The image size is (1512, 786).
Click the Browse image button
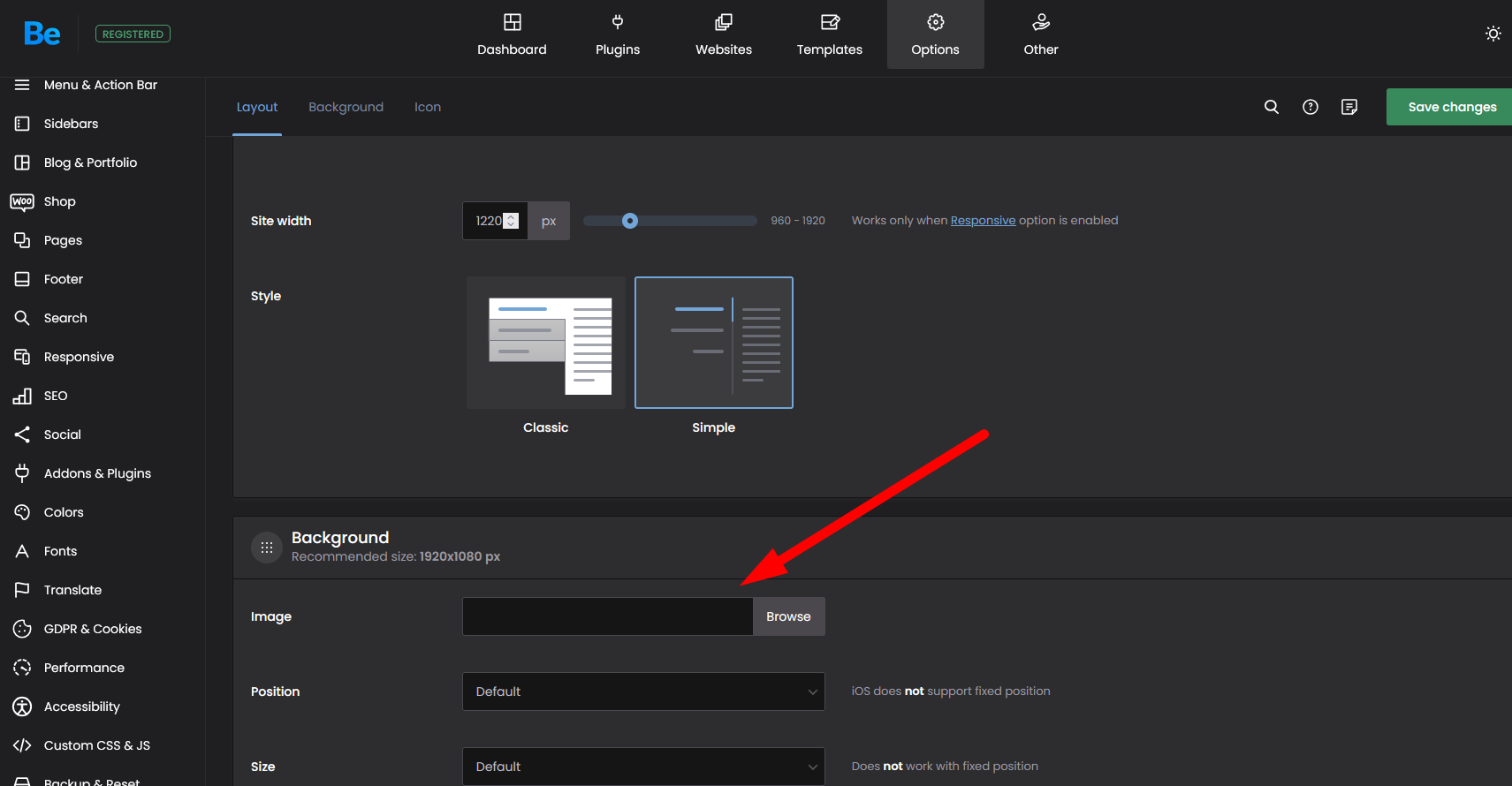(x=788, y=616)
